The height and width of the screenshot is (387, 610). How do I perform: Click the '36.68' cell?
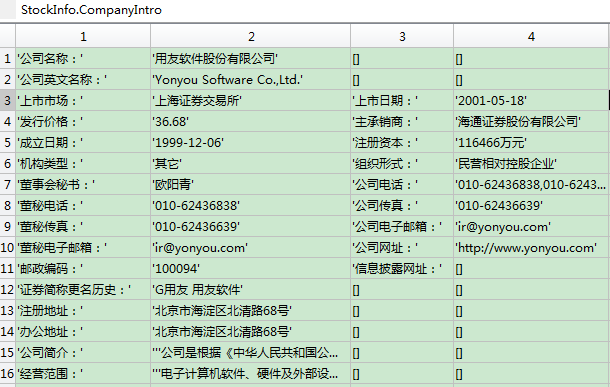pos(251,122)
